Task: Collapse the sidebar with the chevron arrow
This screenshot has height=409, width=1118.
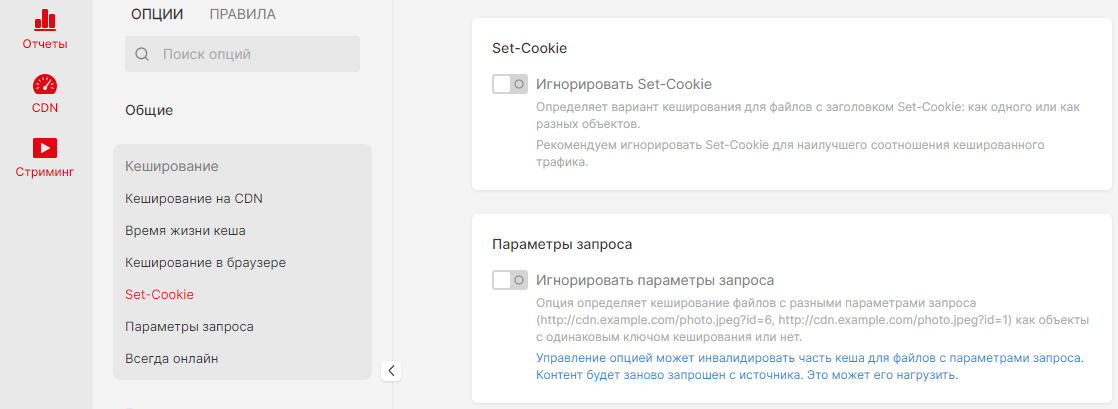Action: click(x=392, y=371)
